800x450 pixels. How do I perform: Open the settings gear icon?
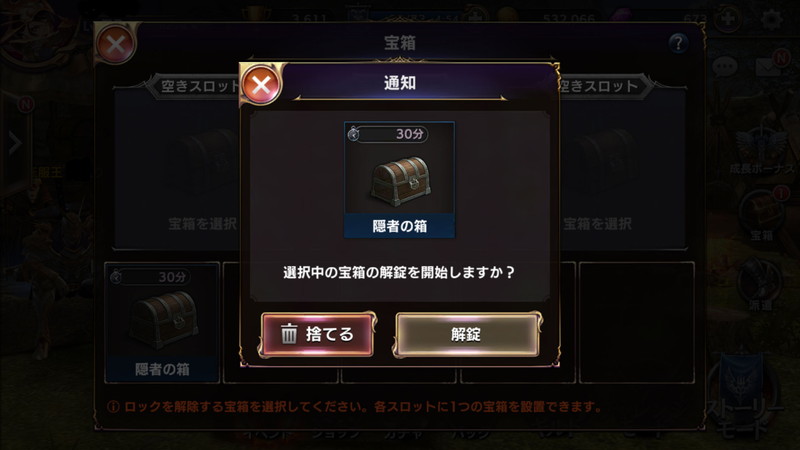pos(771,19)
